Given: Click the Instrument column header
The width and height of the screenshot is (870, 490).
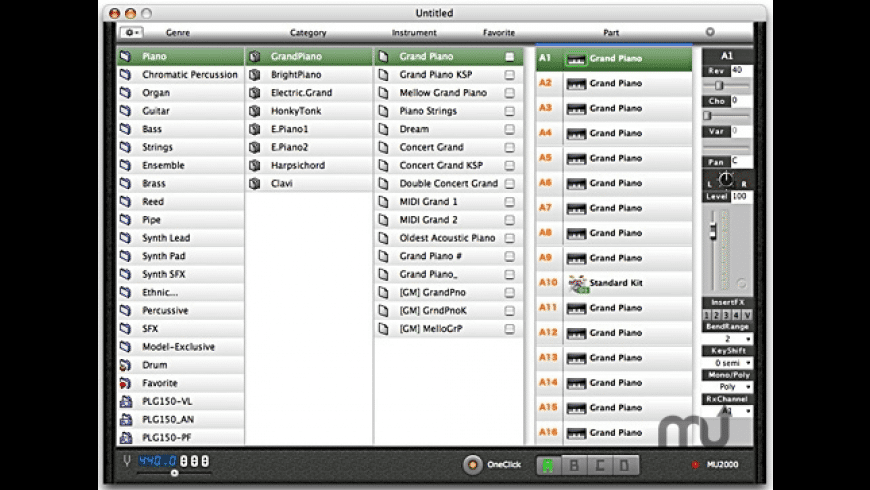Looking at the screenshot, I should pyautogui.click(x=414, y=33).
